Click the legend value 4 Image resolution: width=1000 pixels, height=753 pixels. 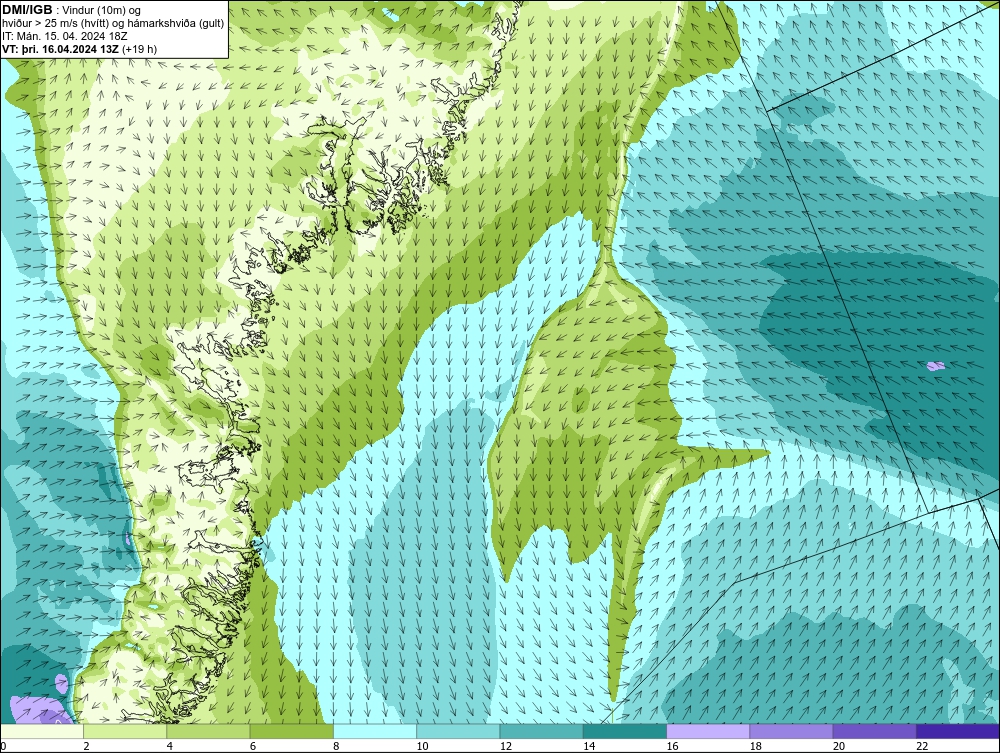click(170, 747)
